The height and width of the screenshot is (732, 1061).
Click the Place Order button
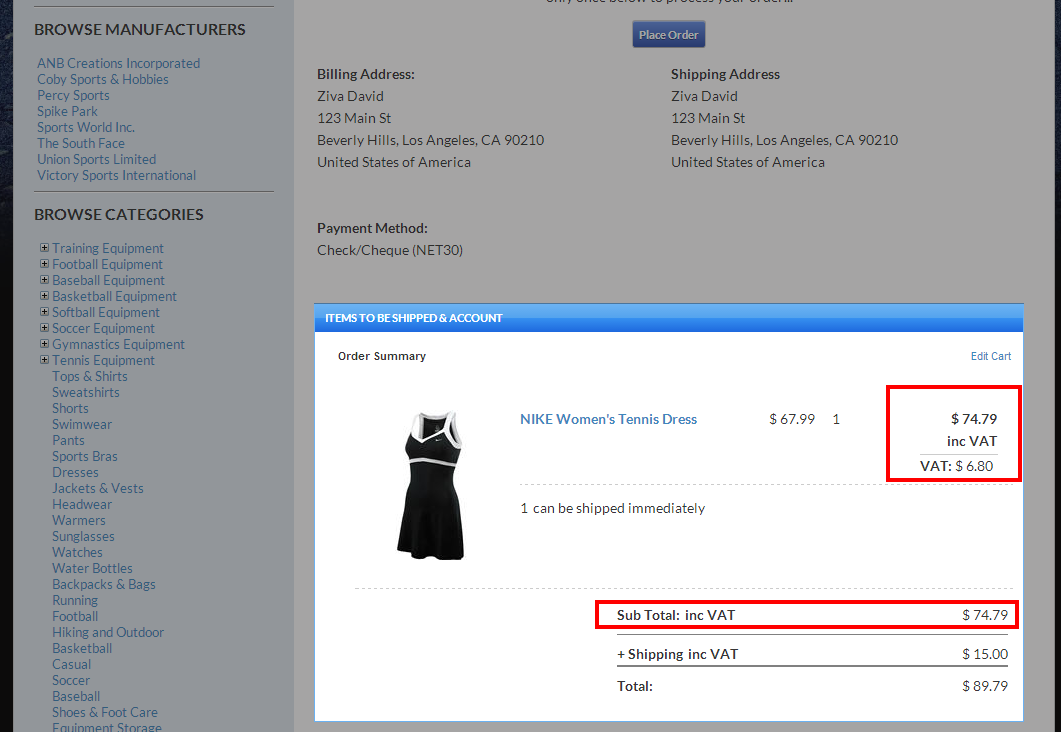point(668,34)
